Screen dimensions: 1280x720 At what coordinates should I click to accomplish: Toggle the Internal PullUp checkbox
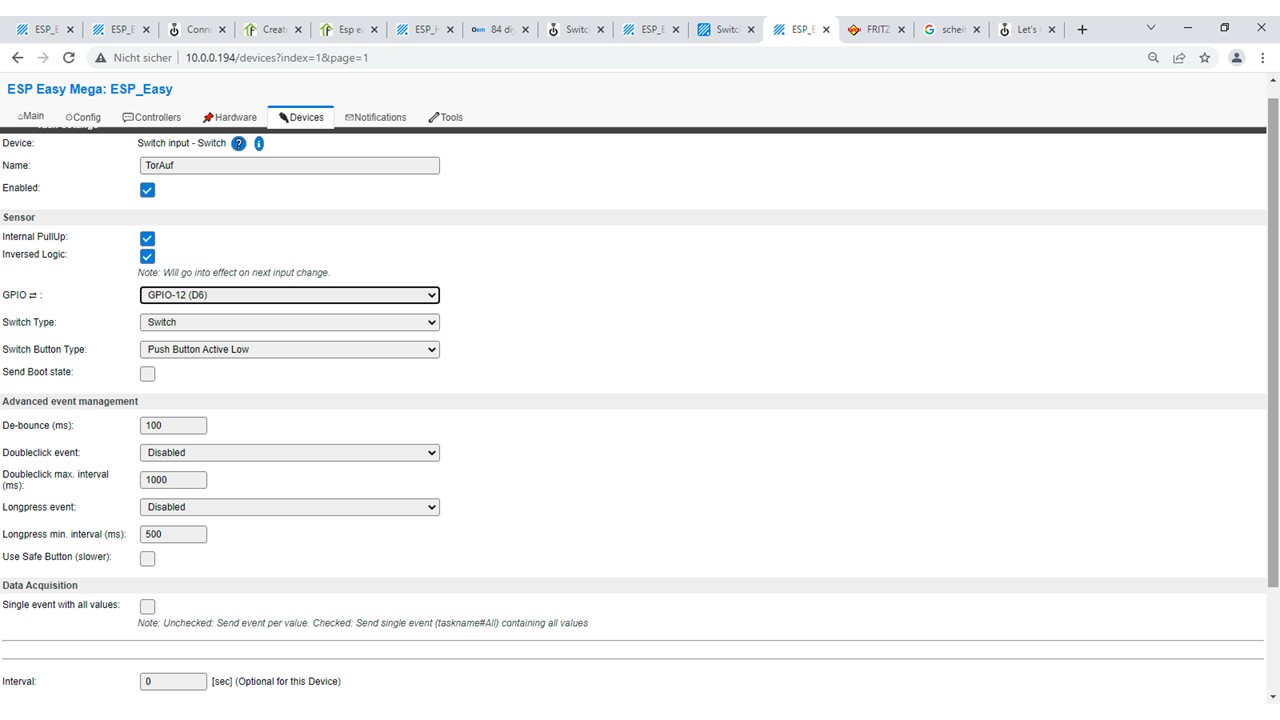(x=147, y=238)
